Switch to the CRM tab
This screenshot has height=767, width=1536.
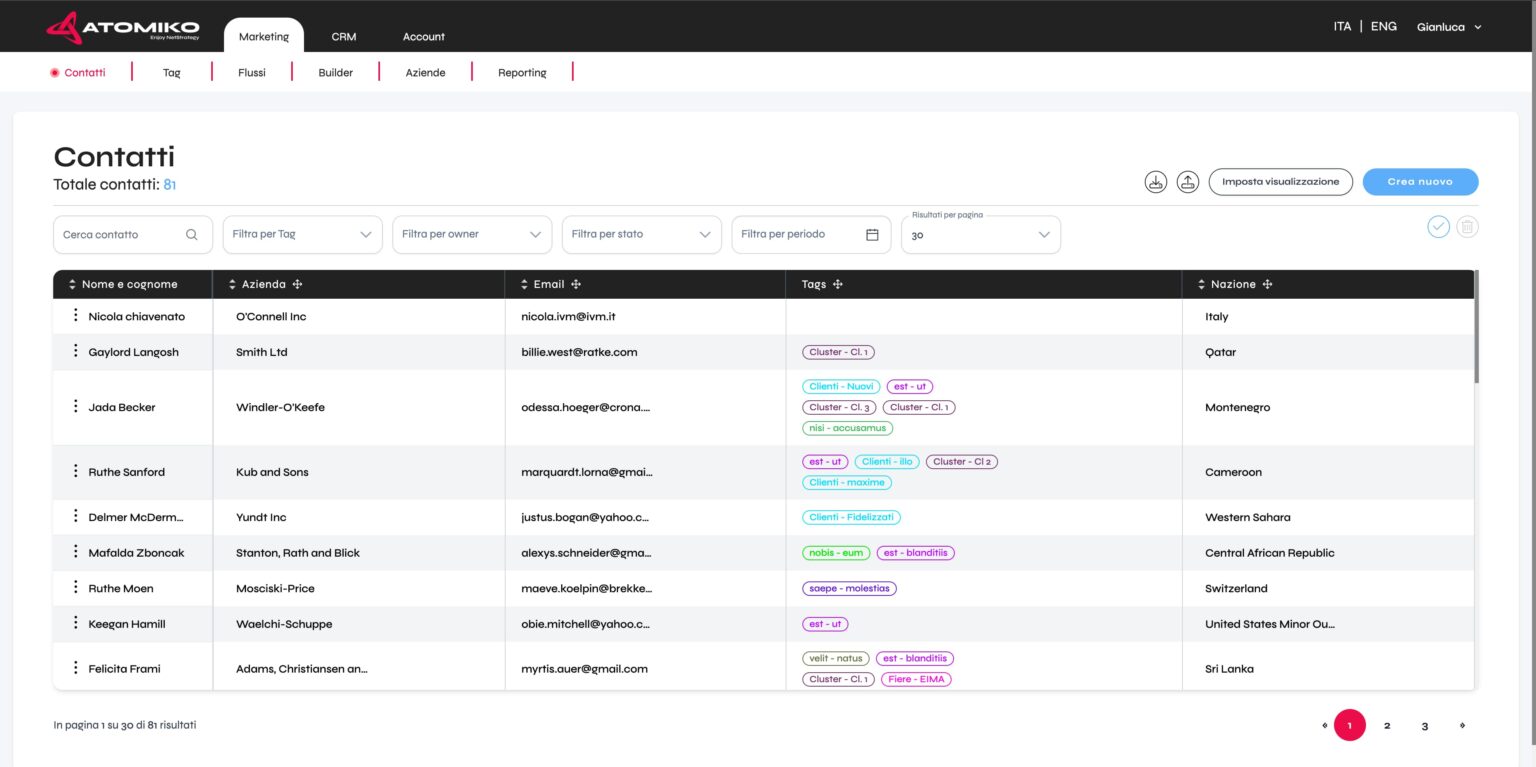click(343, 36)
